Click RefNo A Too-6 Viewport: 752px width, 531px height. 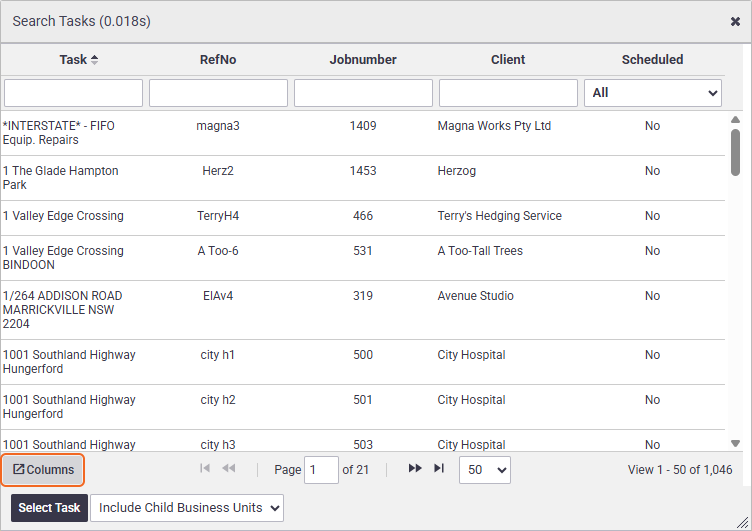pos(218,251)
